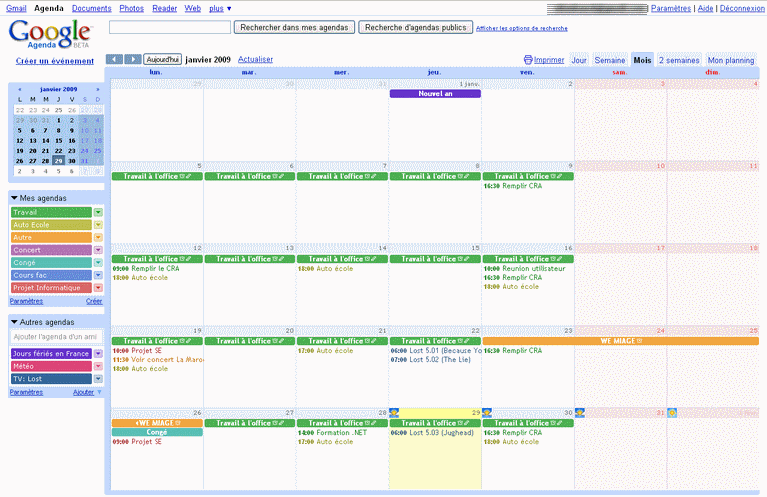Select the Mois view tab
This screenshot has width=767, height=497.
click(x=642, y=60)
